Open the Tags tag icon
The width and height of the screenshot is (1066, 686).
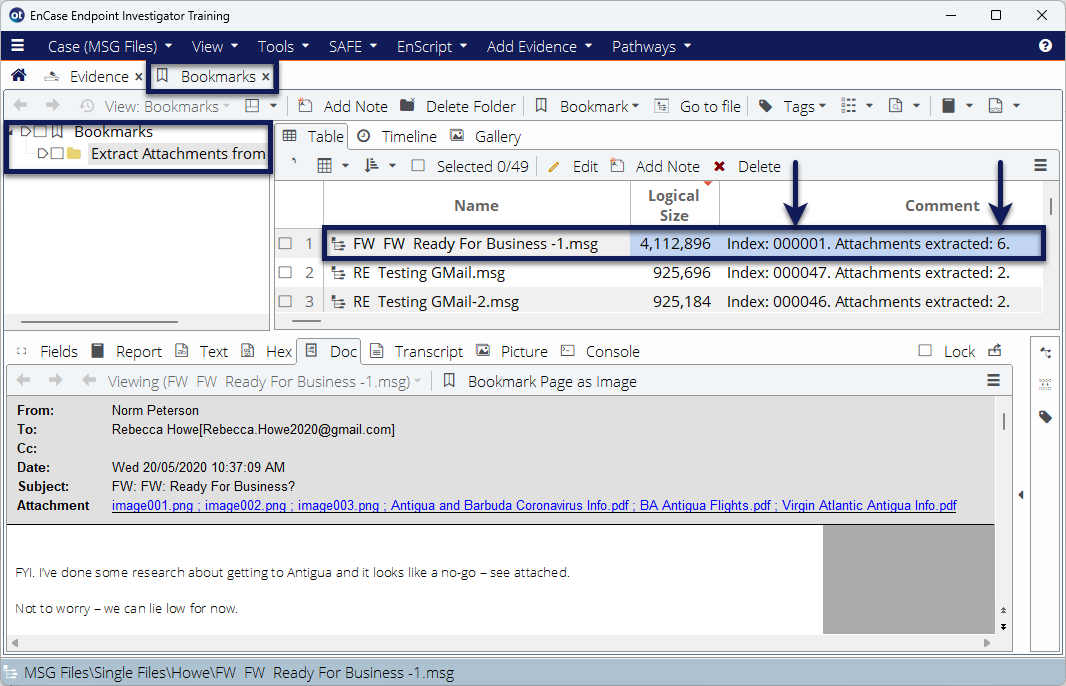tap(766, 106)
